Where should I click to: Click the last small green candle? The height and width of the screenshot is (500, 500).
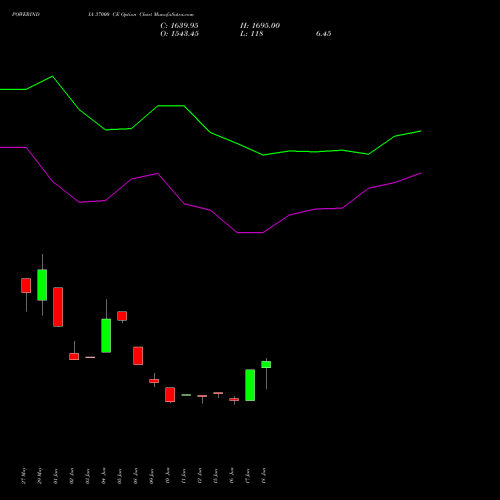pyautogui.click(x=266, y=364)
